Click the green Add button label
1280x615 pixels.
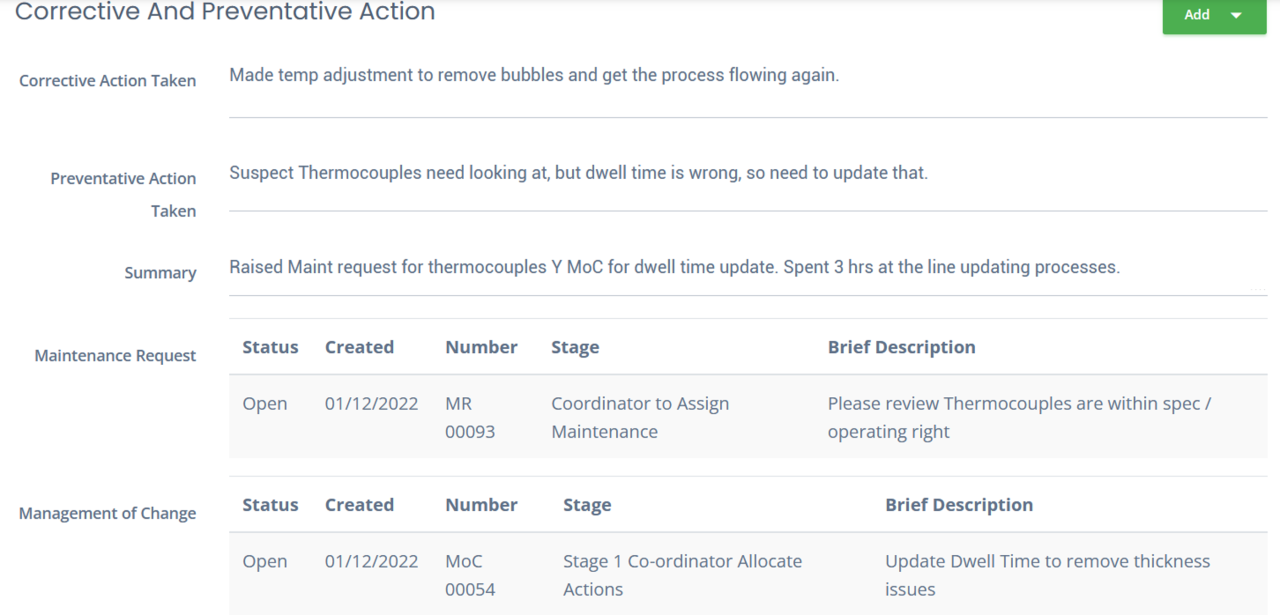(1197, 15)
